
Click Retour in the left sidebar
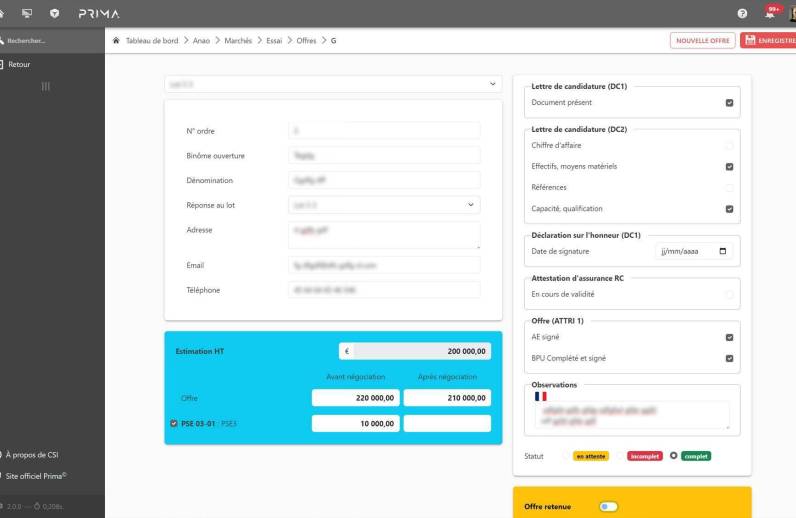tap(18, 64)
